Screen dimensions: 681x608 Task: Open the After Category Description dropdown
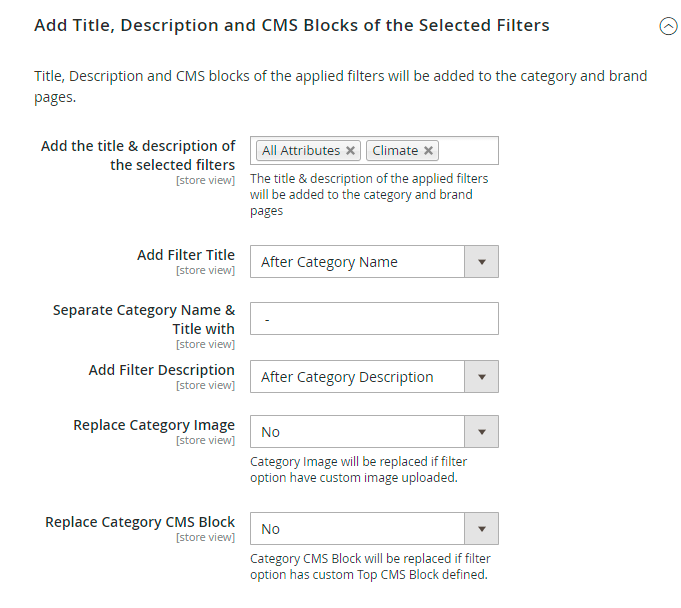pyautogui.click(x=358, y=377)
